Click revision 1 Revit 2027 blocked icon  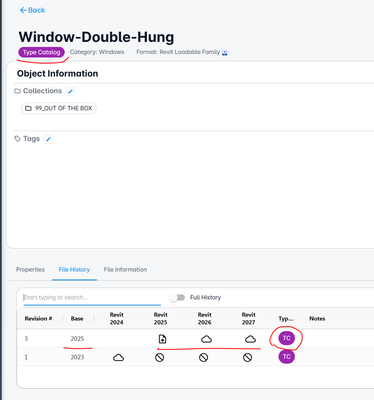point(247,358)
